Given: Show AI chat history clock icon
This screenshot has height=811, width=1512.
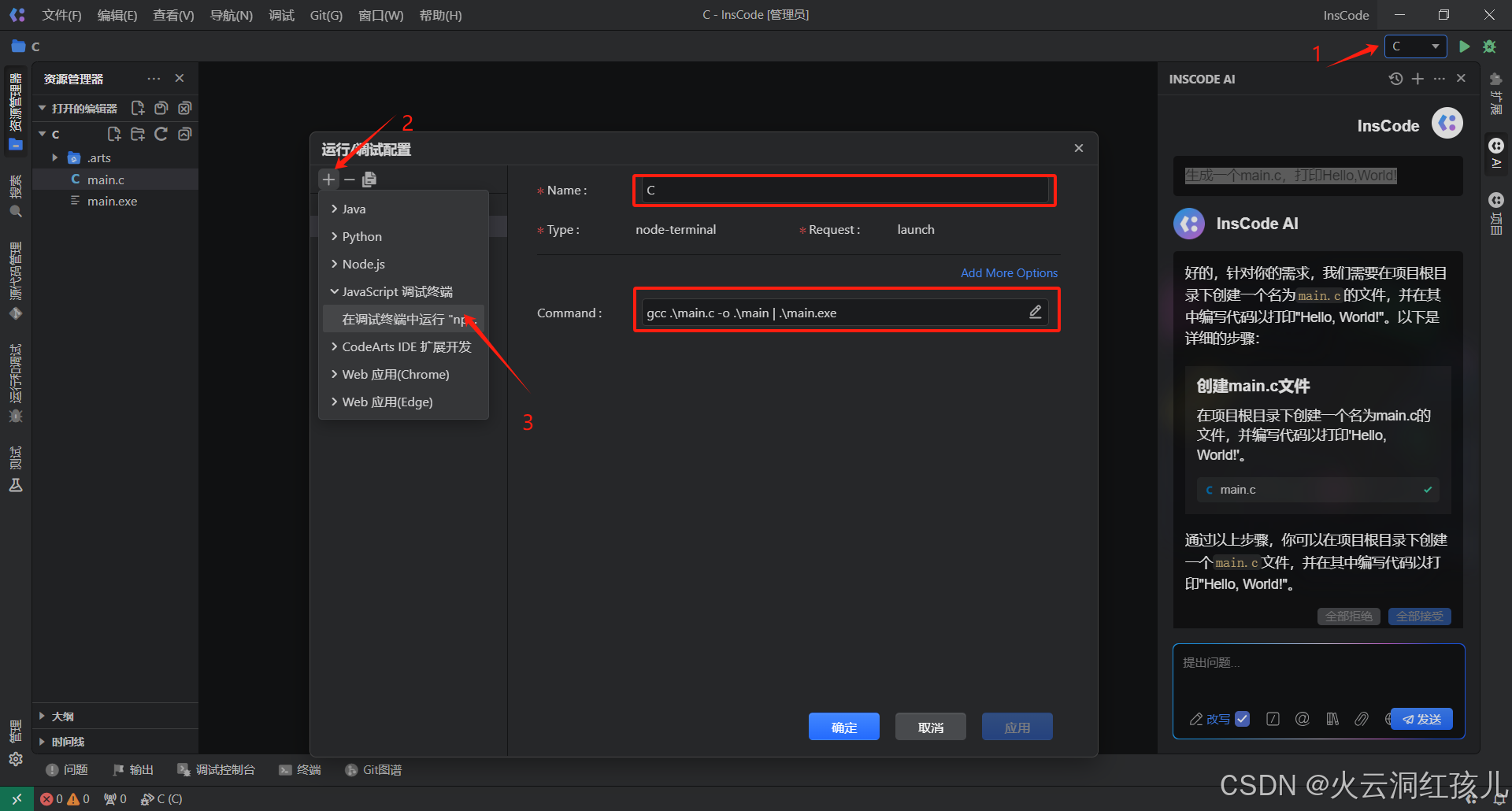Looking at the screenshot, I should click(x=1395, y=79).
